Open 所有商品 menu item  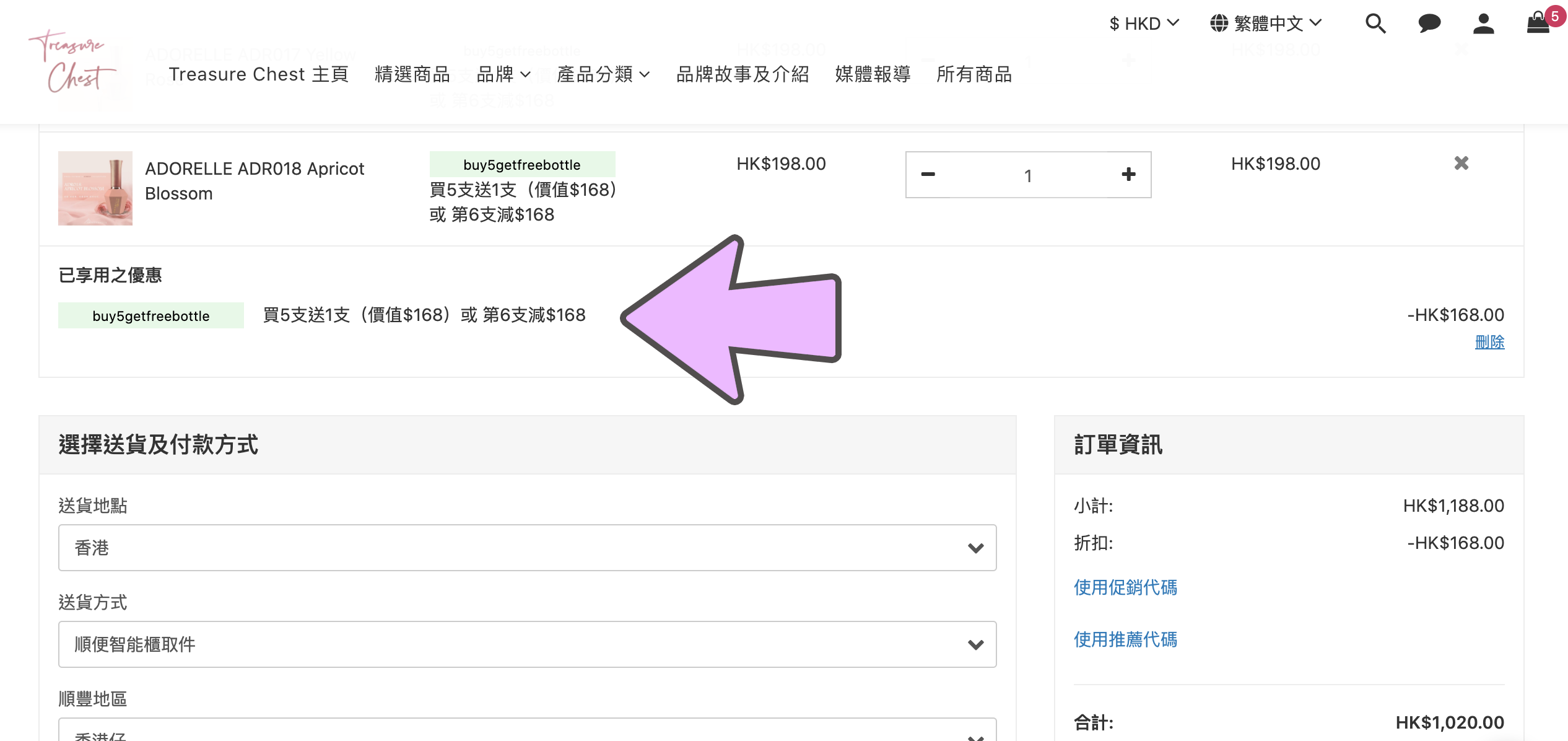pos(974,74)
